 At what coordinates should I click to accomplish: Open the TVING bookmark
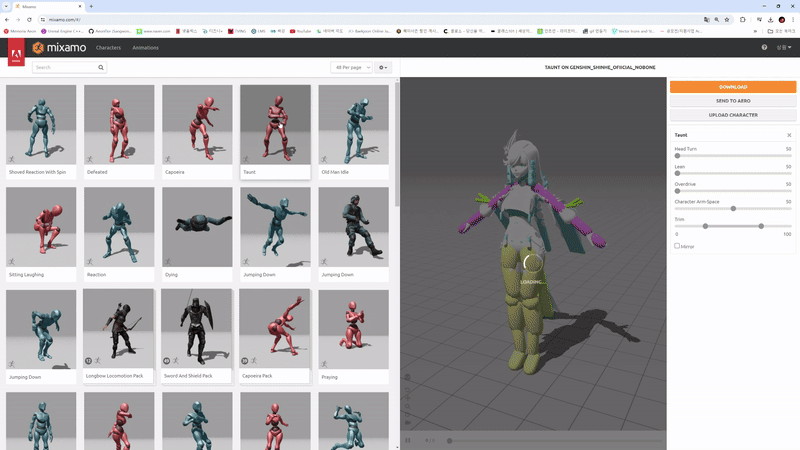(x=237, y=31)
